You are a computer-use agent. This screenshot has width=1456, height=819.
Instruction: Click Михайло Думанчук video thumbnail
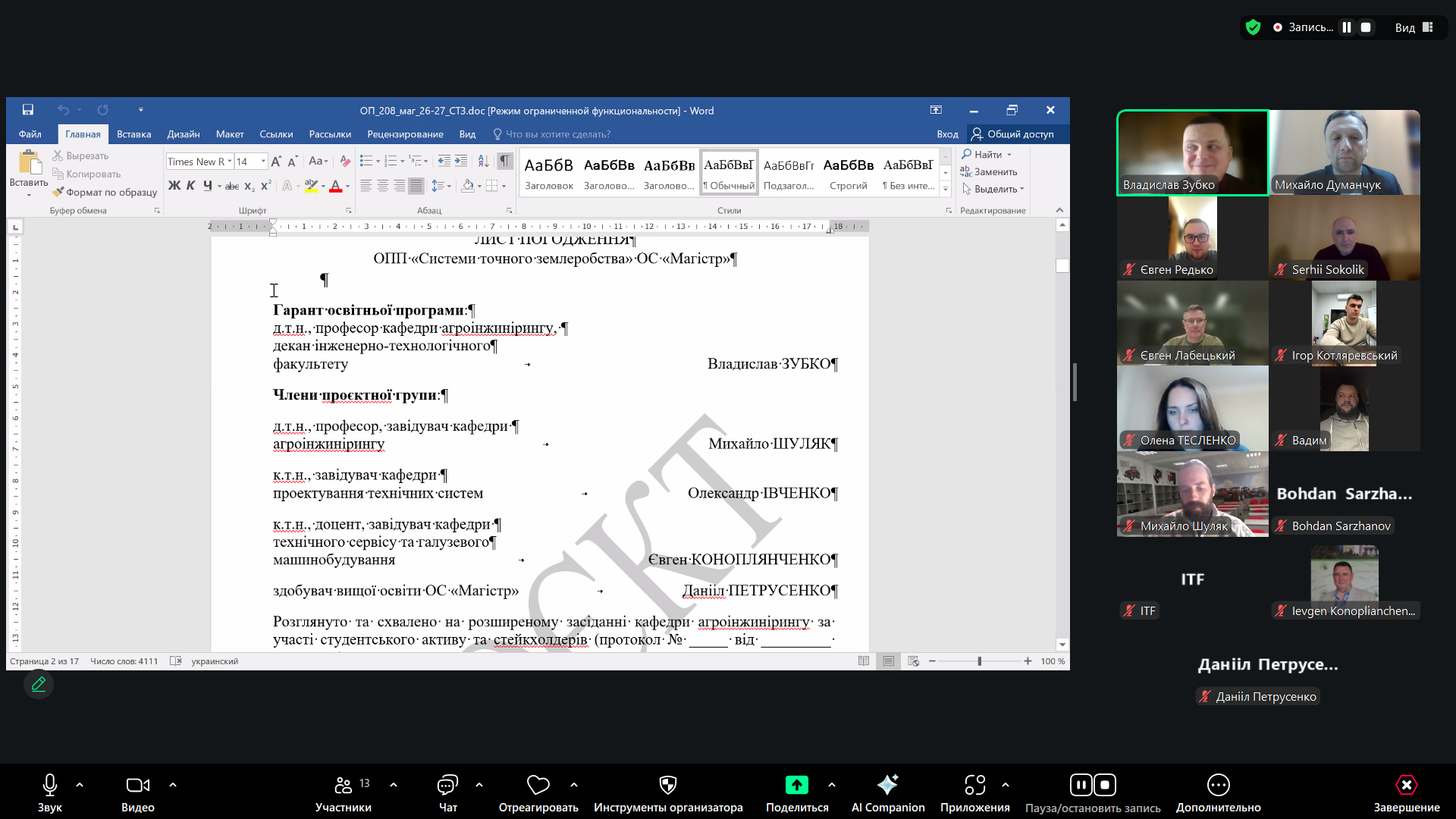[x=1344, y=152]
